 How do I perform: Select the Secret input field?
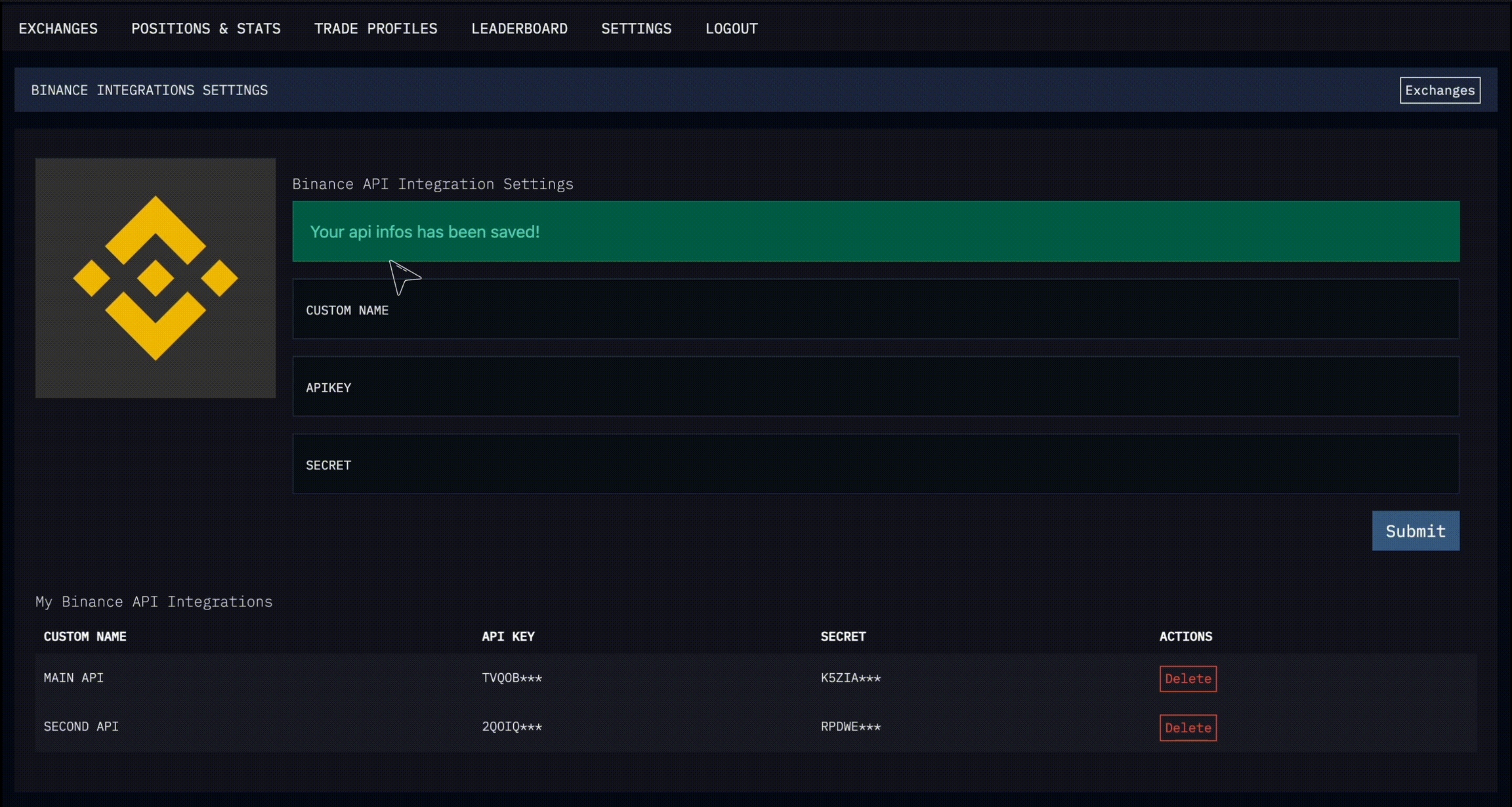pyautogui.click(x=875, y=464)
